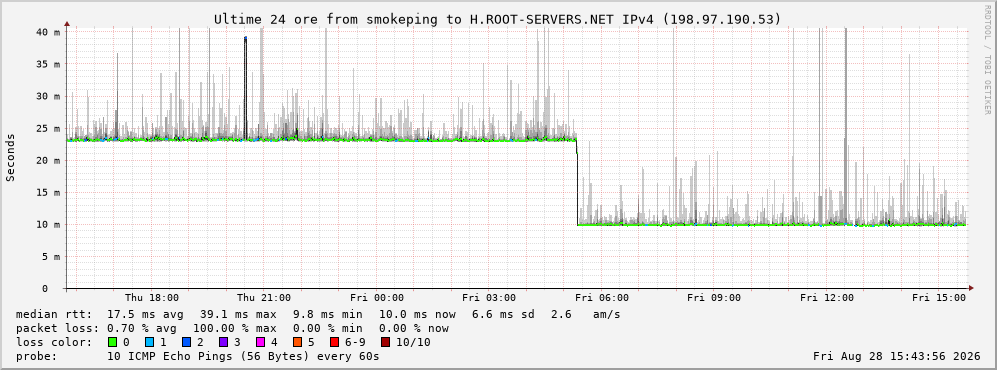Click the light blue loss color 1 swatch
Image resolution: width=997 pixels, height=370 pixels.
pyautogui.click(x=150, y=342)
